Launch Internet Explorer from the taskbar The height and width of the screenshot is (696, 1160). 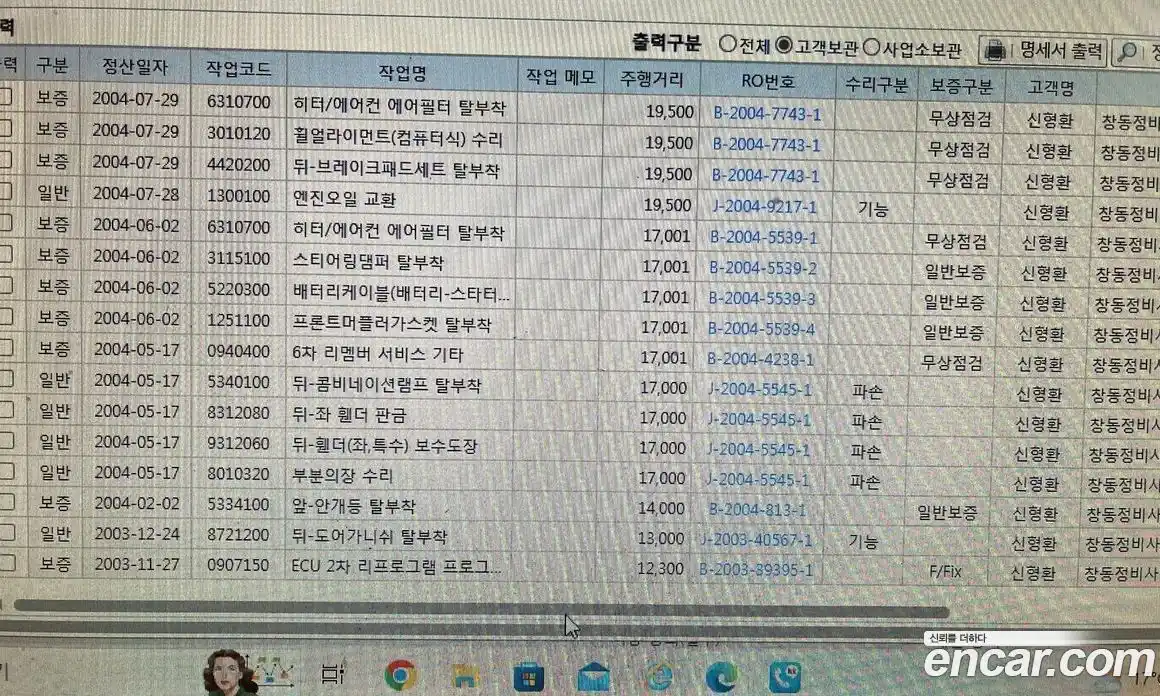click(x=658, y=677)
